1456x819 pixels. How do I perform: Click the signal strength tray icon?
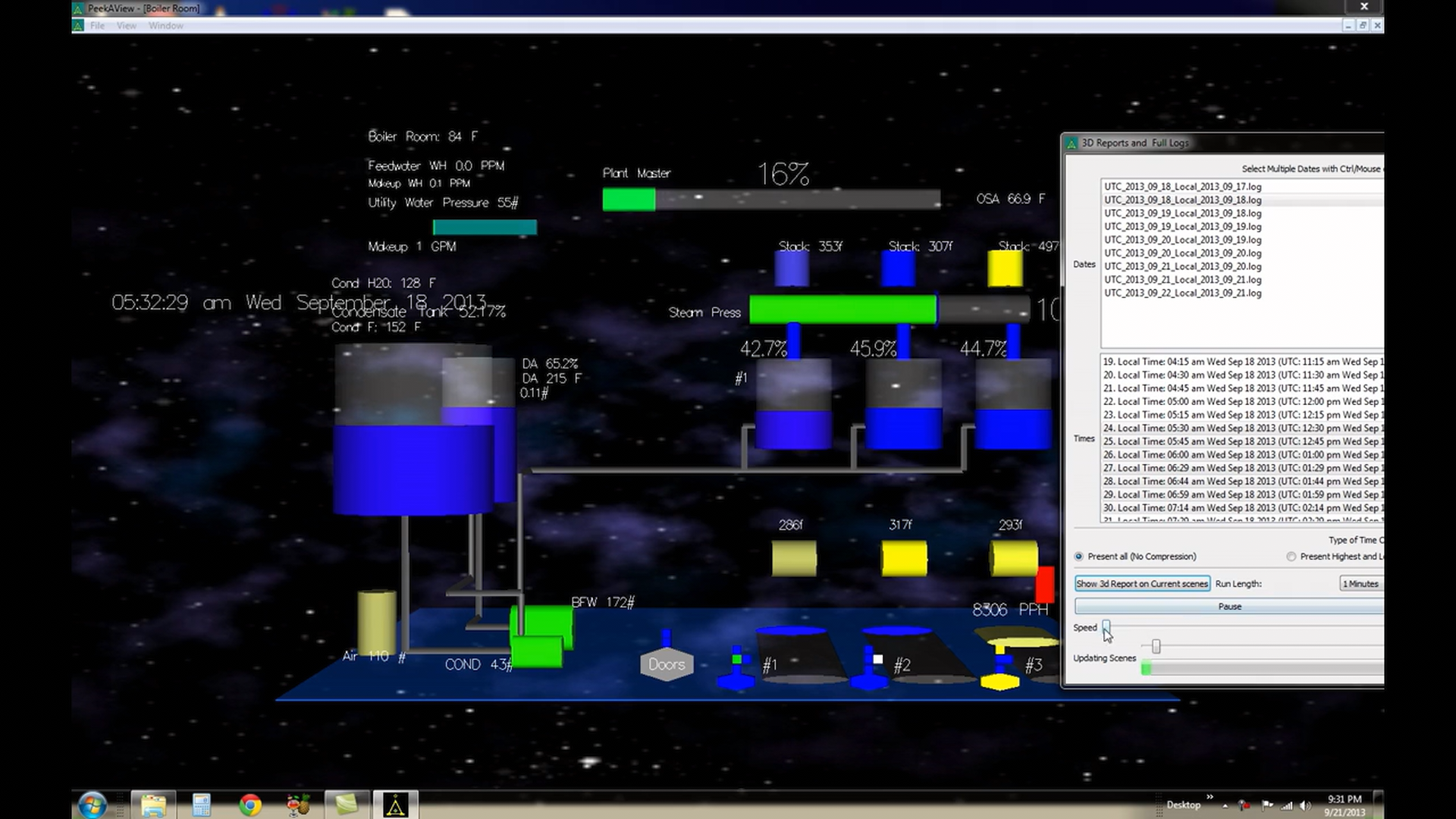(x=1287, y=805)
